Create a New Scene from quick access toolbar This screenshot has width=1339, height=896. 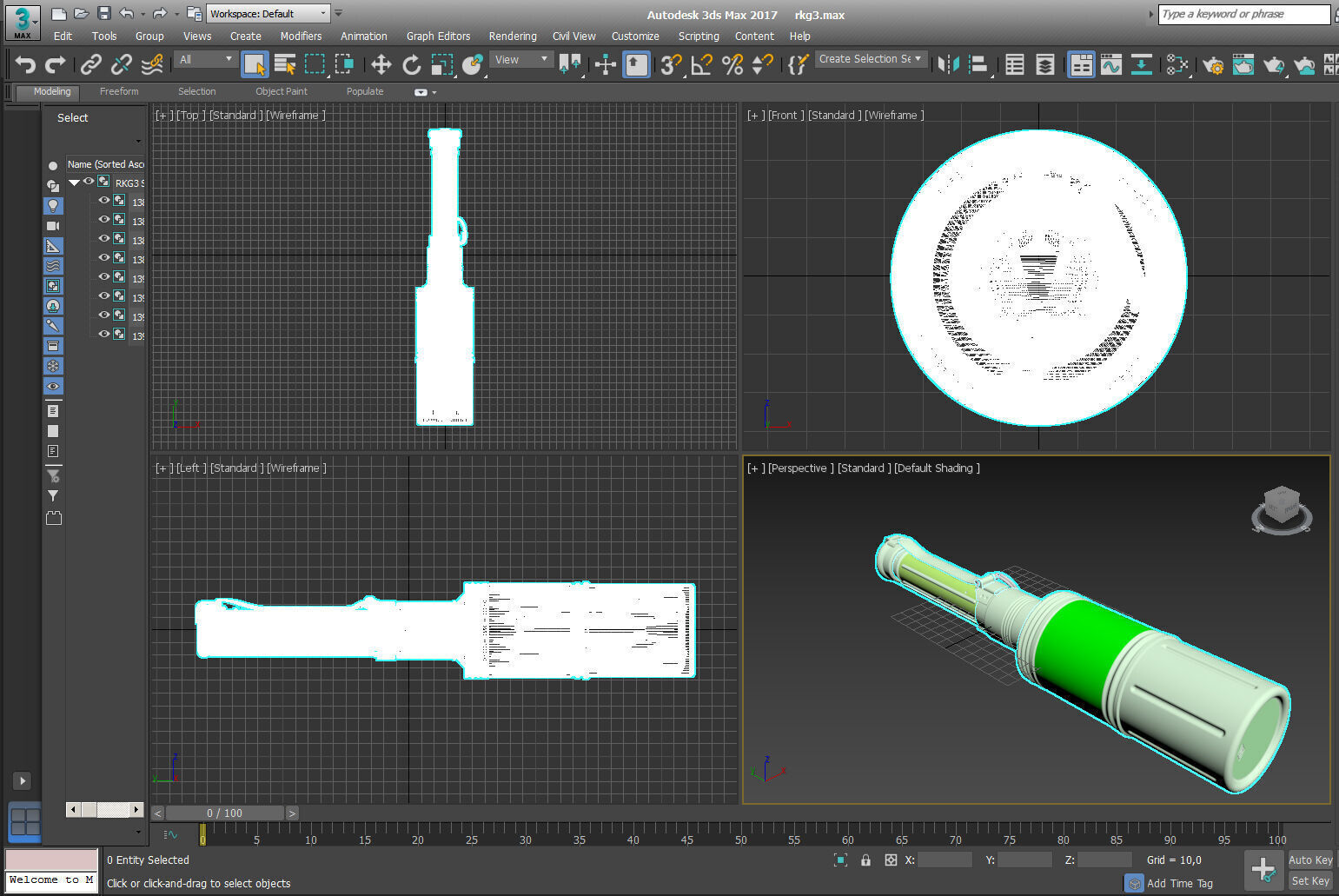tap(58, 13)
